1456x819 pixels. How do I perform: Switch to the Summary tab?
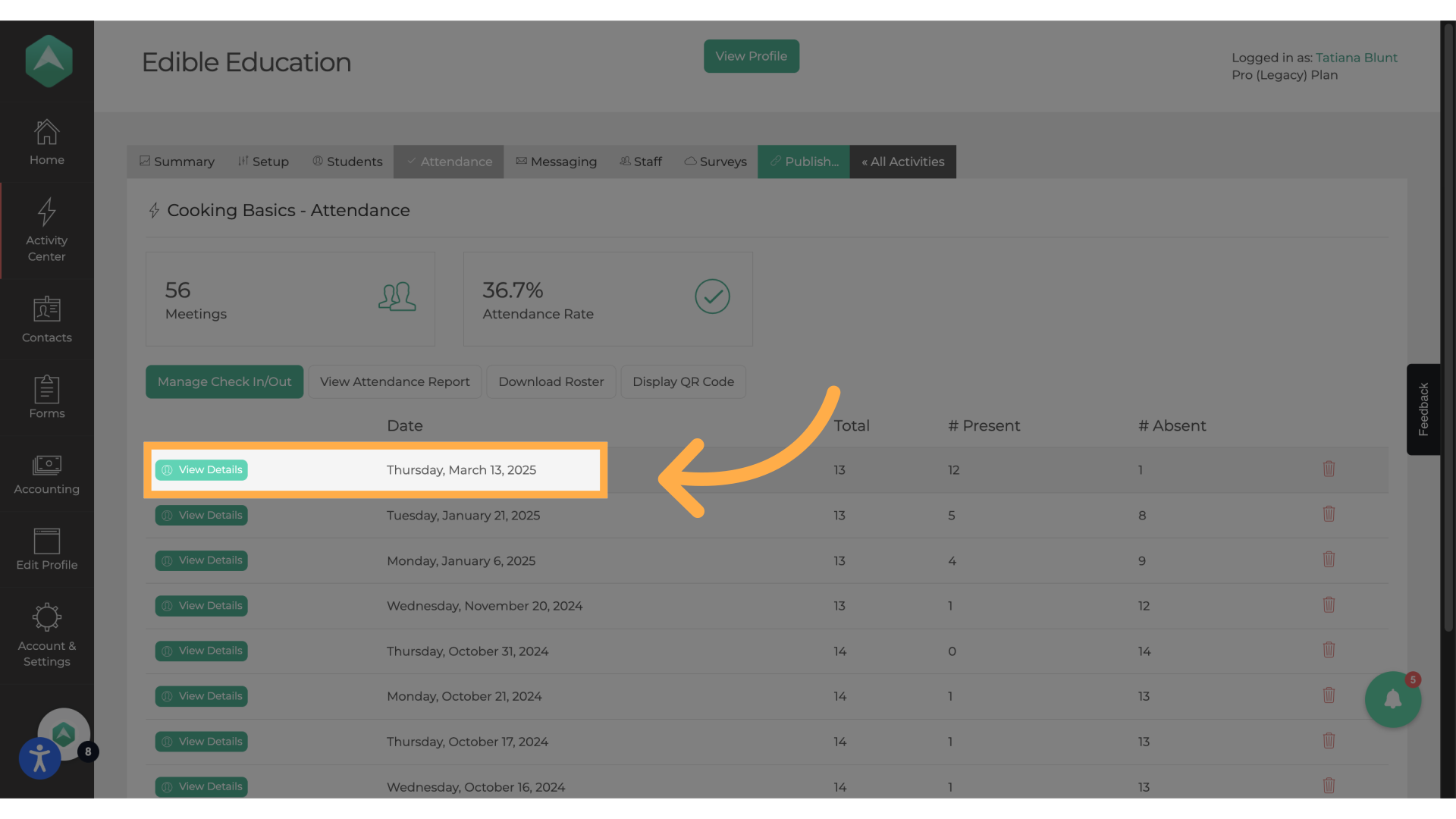click(x=177, y=162)
